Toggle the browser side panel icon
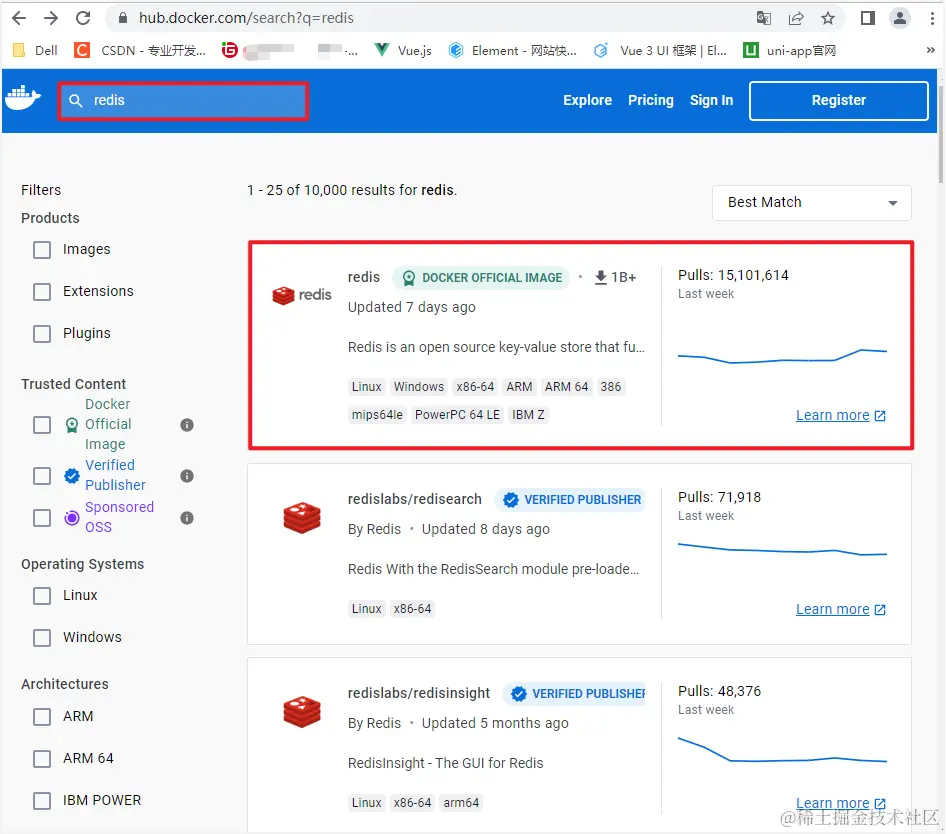 868,18
